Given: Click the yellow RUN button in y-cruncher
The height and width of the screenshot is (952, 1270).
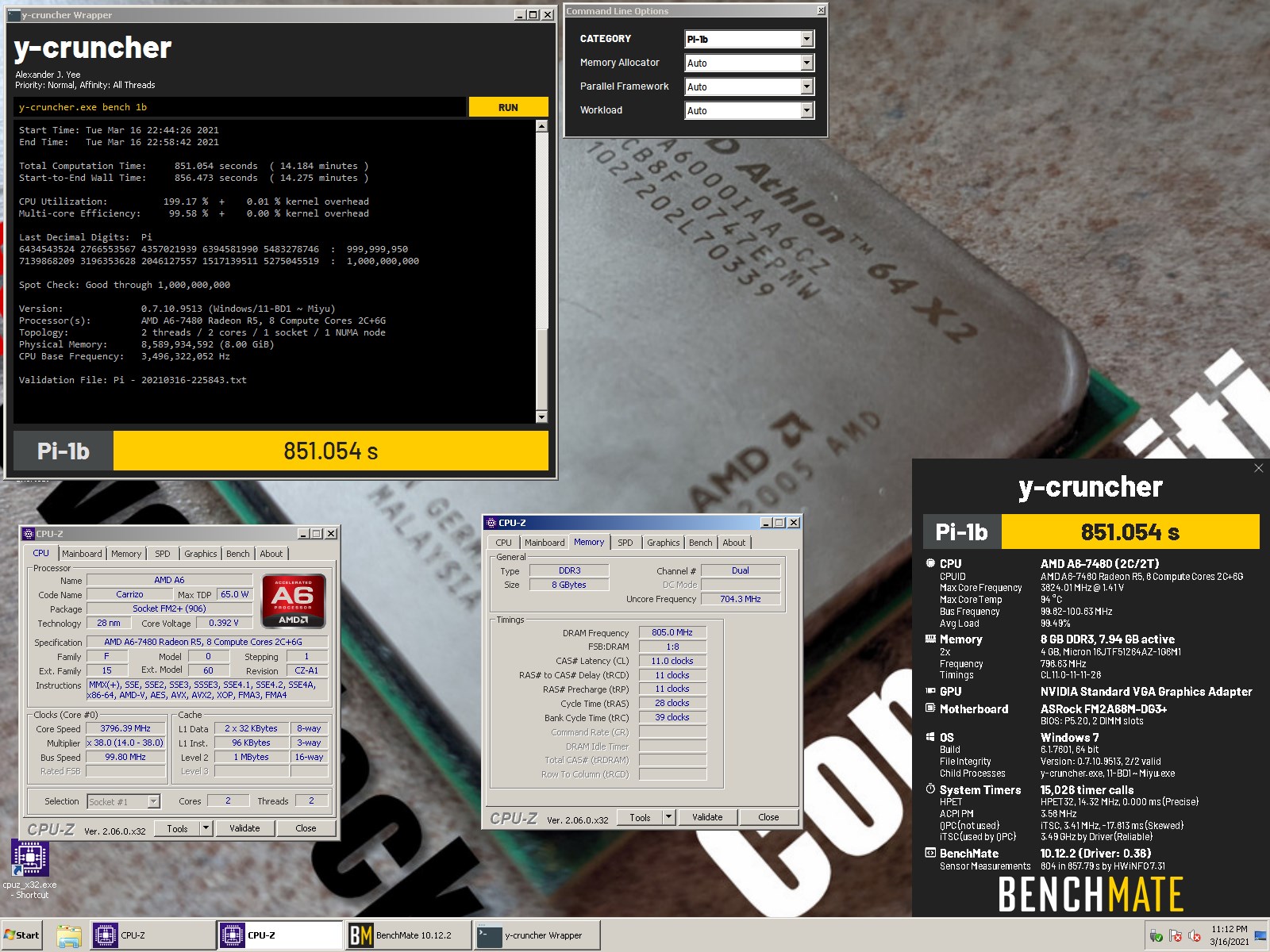Looking at the screenshot, I should (508, 107).
